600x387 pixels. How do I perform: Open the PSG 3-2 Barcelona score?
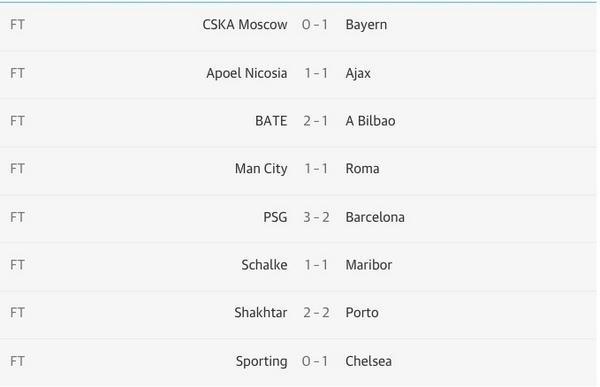(316, 217)
